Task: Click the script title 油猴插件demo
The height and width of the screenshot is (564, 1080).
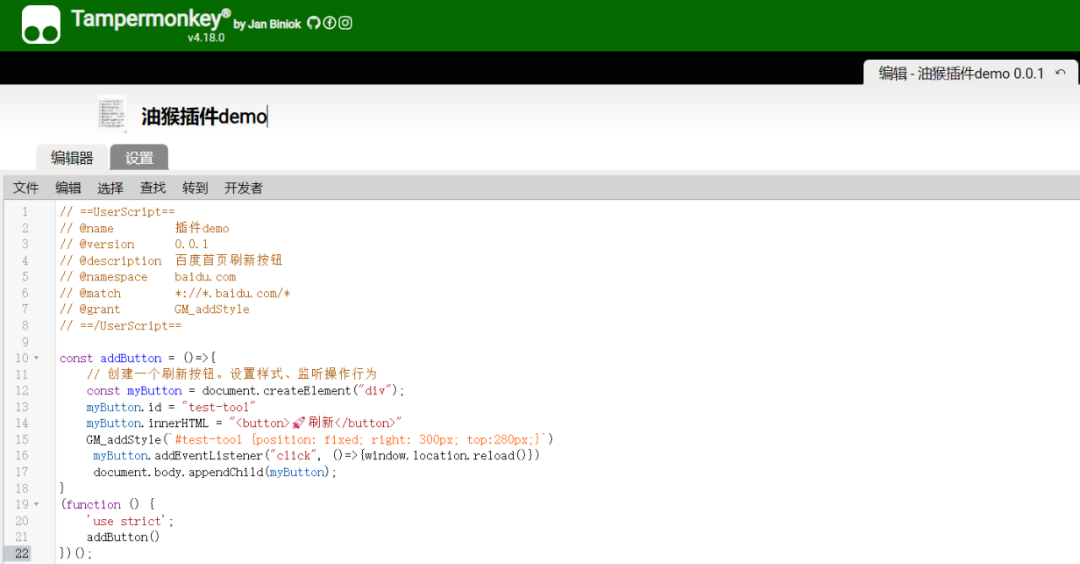Action: click(204, 116)
